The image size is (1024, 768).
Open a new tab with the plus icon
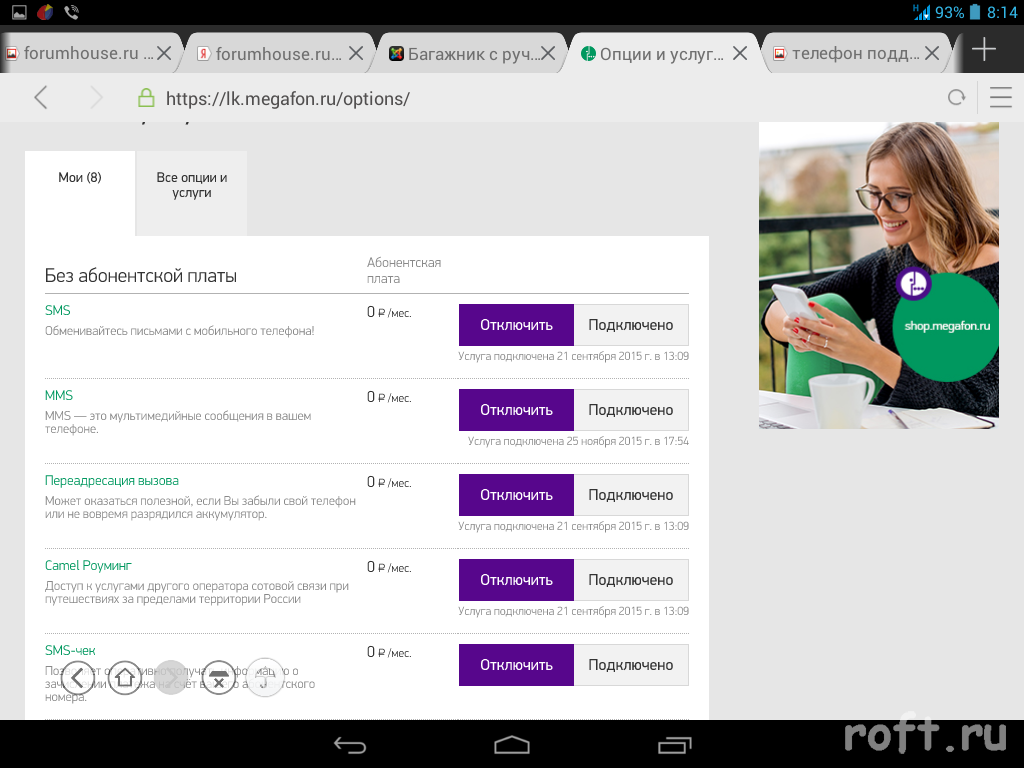pyautogui.click(x=984, y=51)
